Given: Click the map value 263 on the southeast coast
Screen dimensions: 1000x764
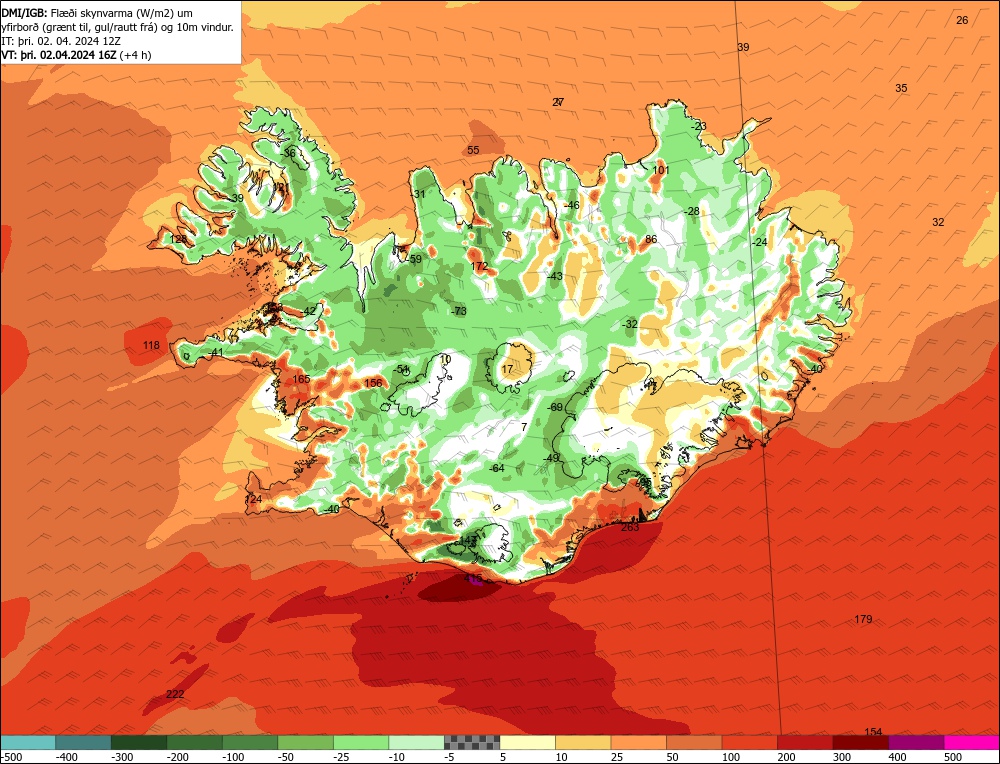Looking at the screenshot, I should coord(630,527).
